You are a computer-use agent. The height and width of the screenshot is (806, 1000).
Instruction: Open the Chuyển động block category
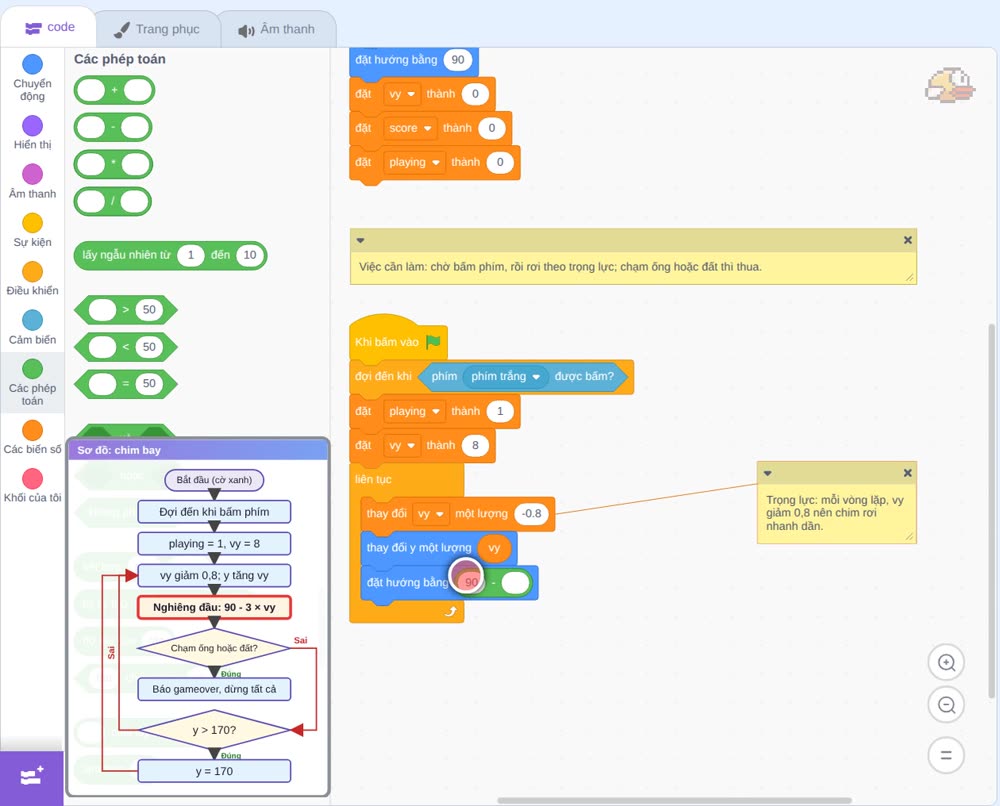[32, 78]
